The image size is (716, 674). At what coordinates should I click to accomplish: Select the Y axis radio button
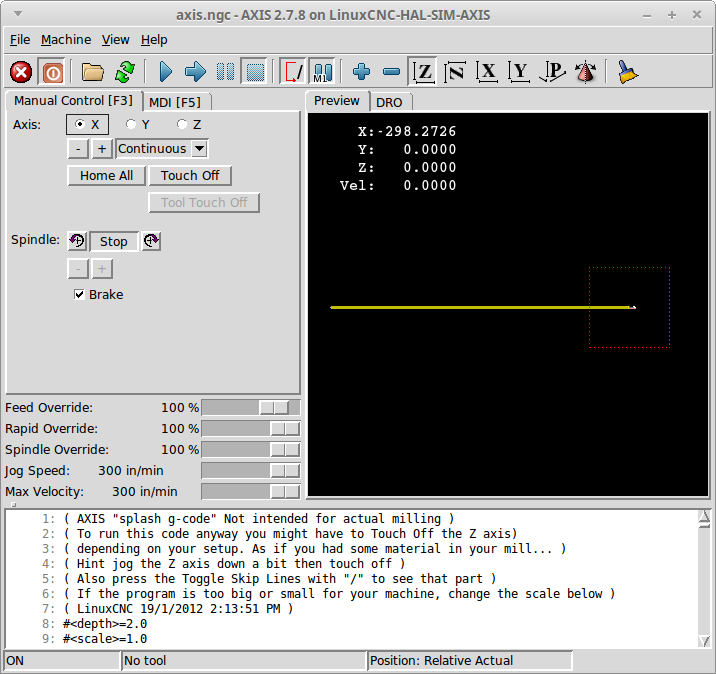point(131,124)
